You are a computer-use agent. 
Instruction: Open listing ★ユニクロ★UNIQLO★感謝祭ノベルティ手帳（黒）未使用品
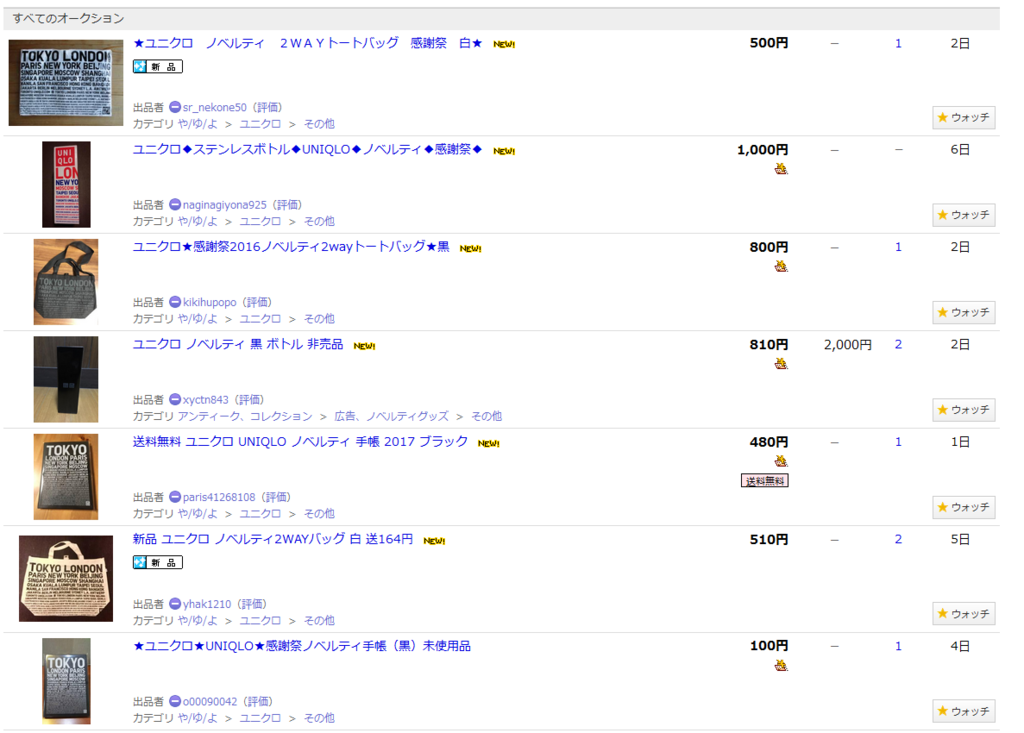coord(302,646)
